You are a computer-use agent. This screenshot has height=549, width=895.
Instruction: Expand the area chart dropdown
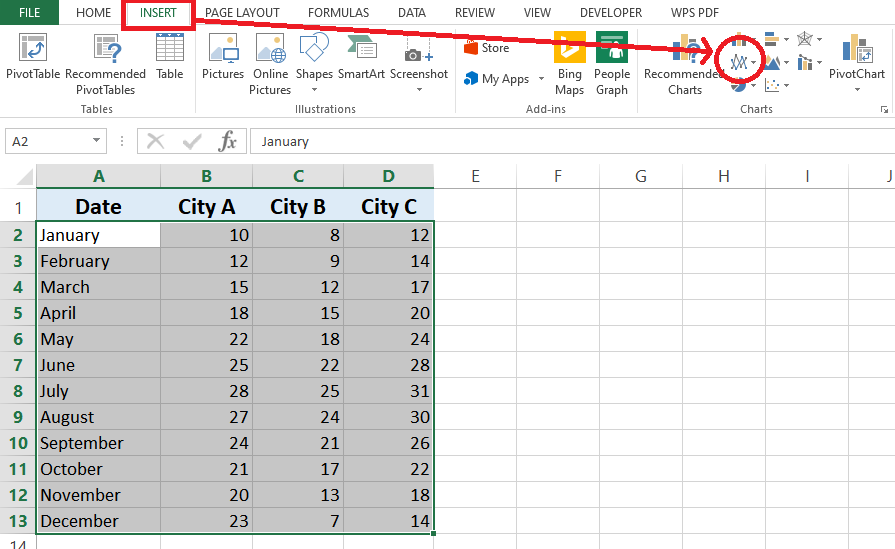point(787,62)
